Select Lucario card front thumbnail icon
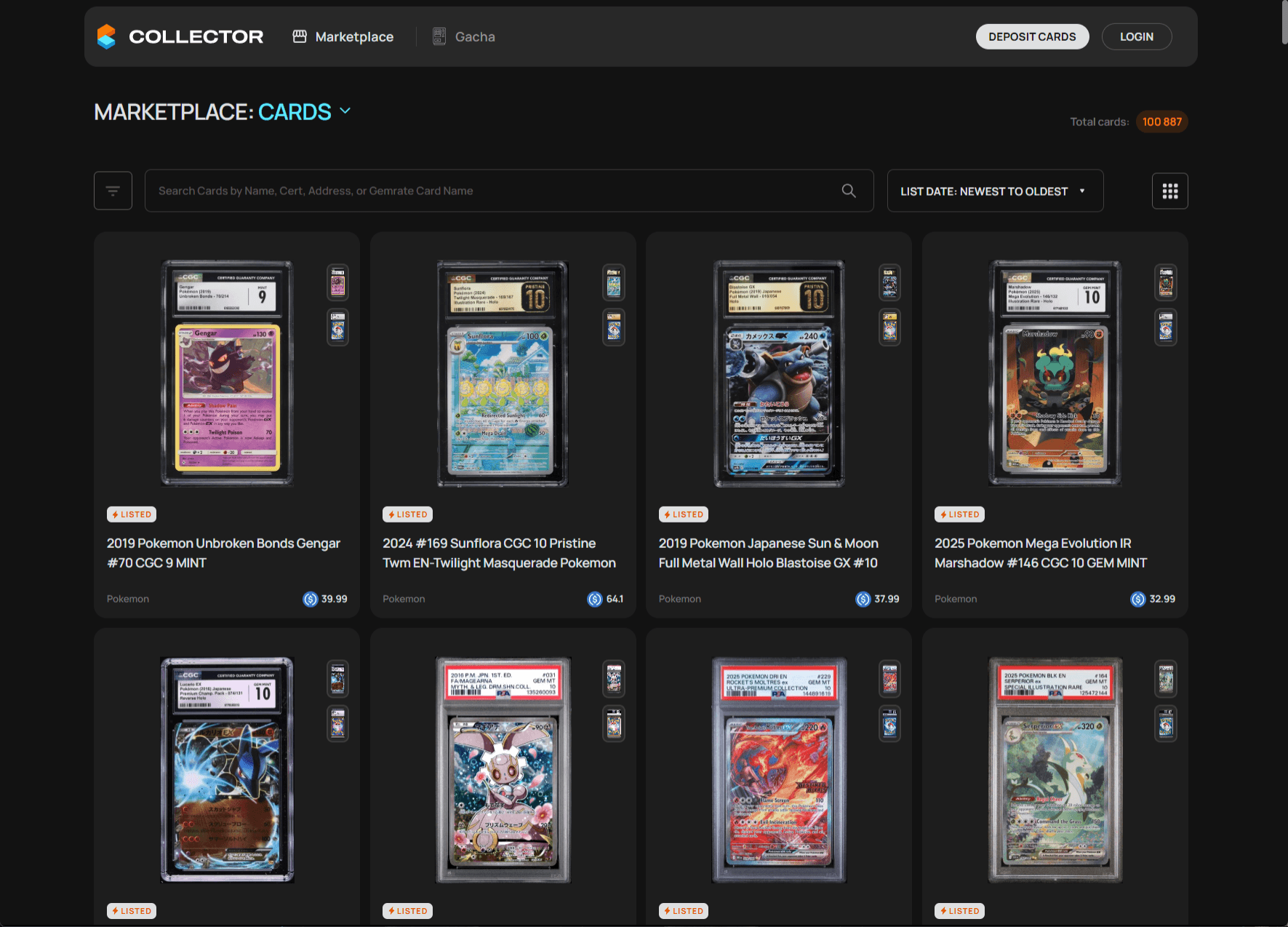 point(337,679)
